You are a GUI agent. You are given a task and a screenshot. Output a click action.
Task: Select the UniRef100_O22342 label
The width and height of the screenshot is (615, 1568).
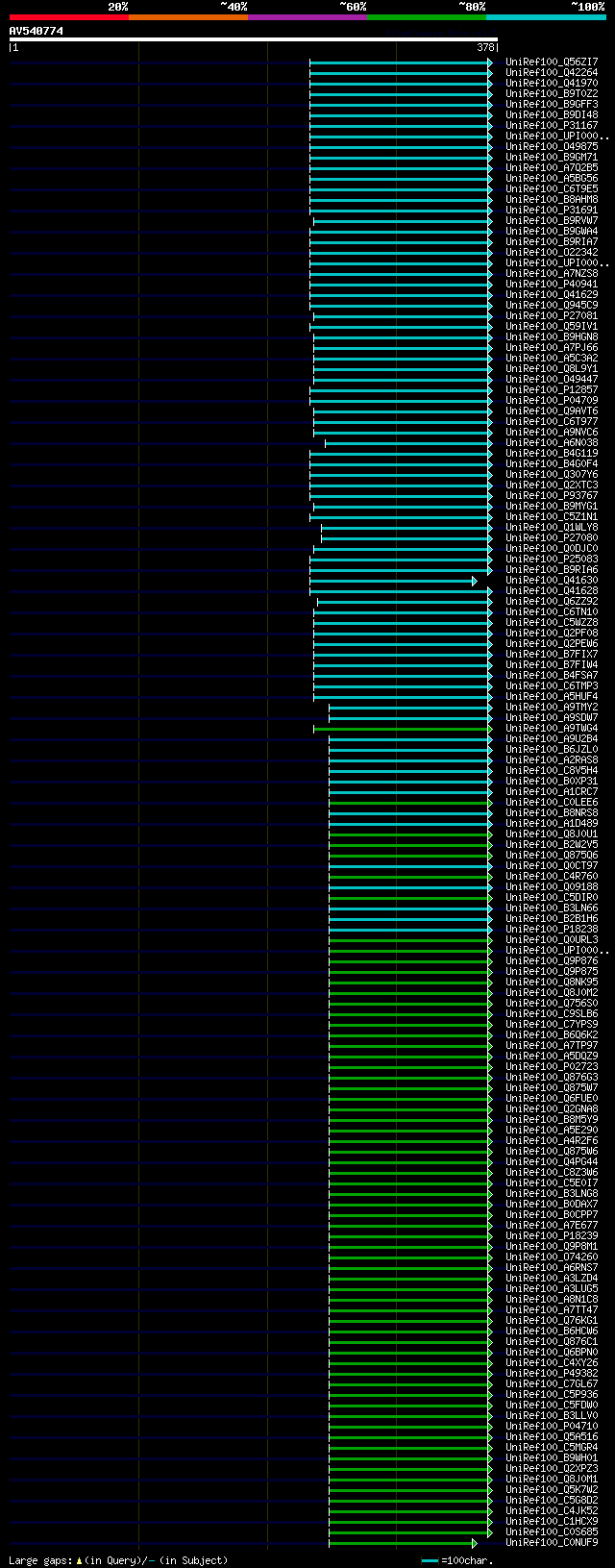(x=552, y=252)
